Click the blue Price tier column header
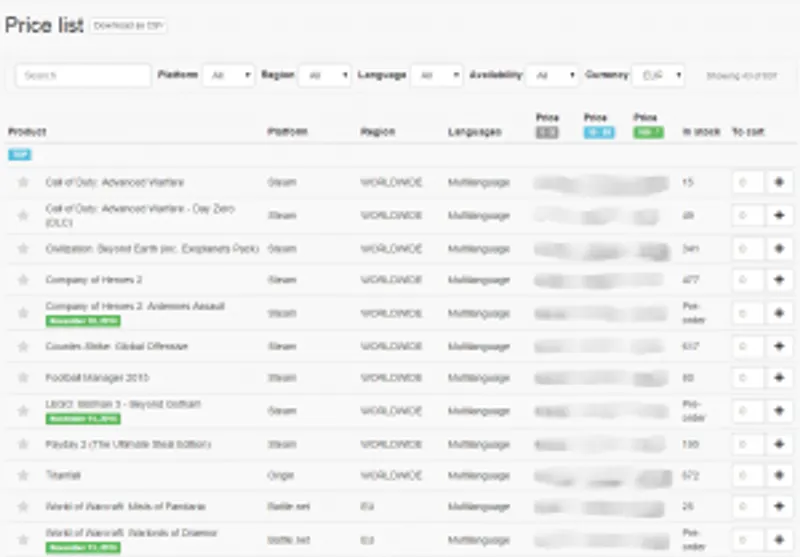The image size is (800, 557). 599,125
